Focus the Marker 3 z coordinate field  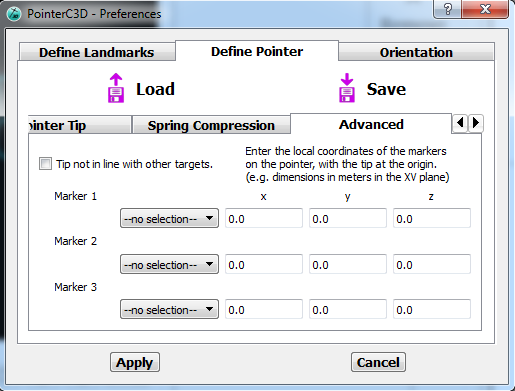(x=432, y=309)
